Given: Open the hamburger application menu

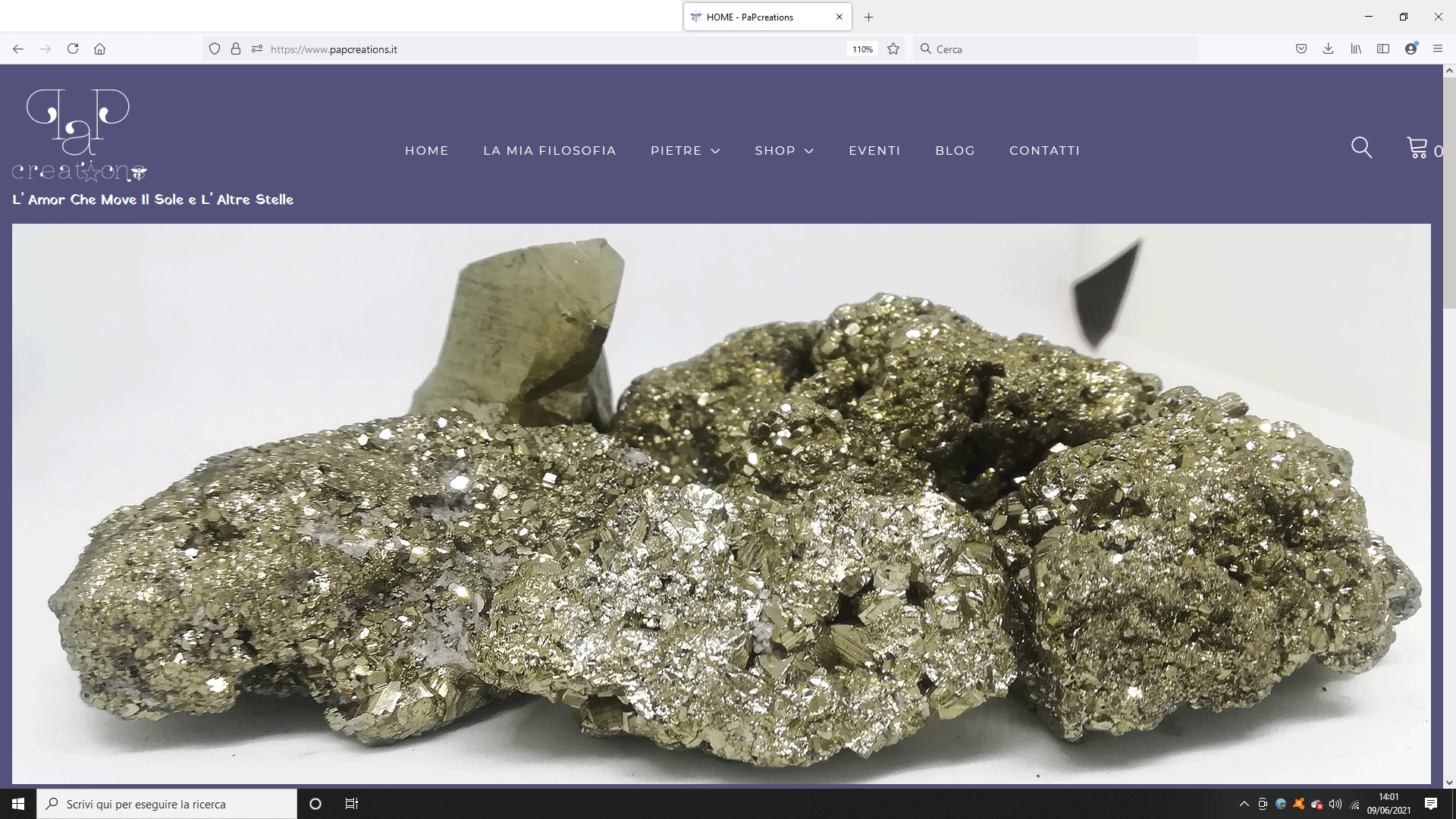Looking at the screenshot, I should point(1438,49).
